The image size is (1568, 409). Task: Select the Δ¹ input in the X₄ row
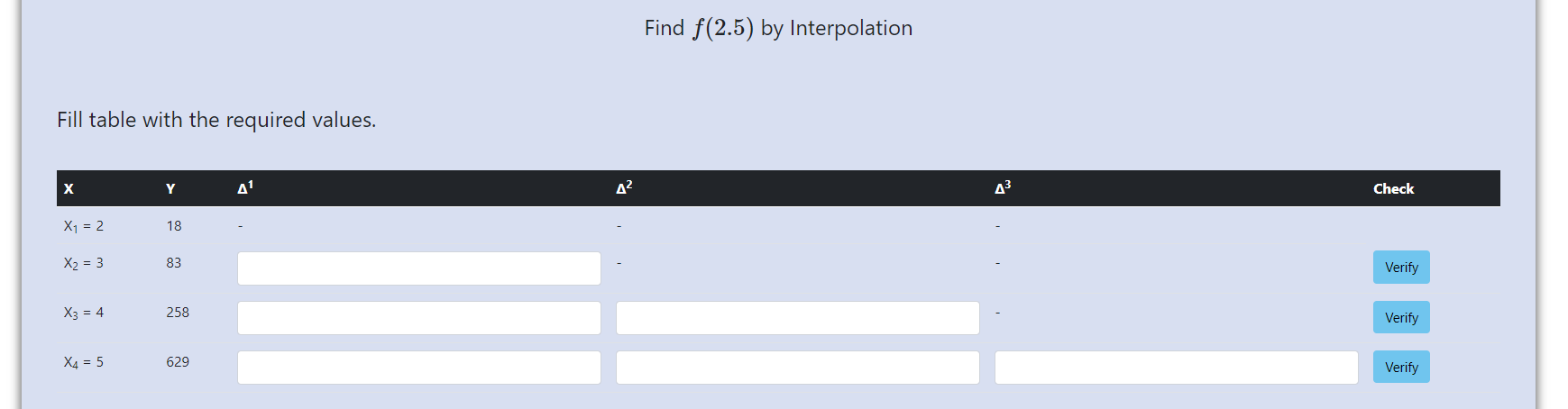[x=418, y=368]
